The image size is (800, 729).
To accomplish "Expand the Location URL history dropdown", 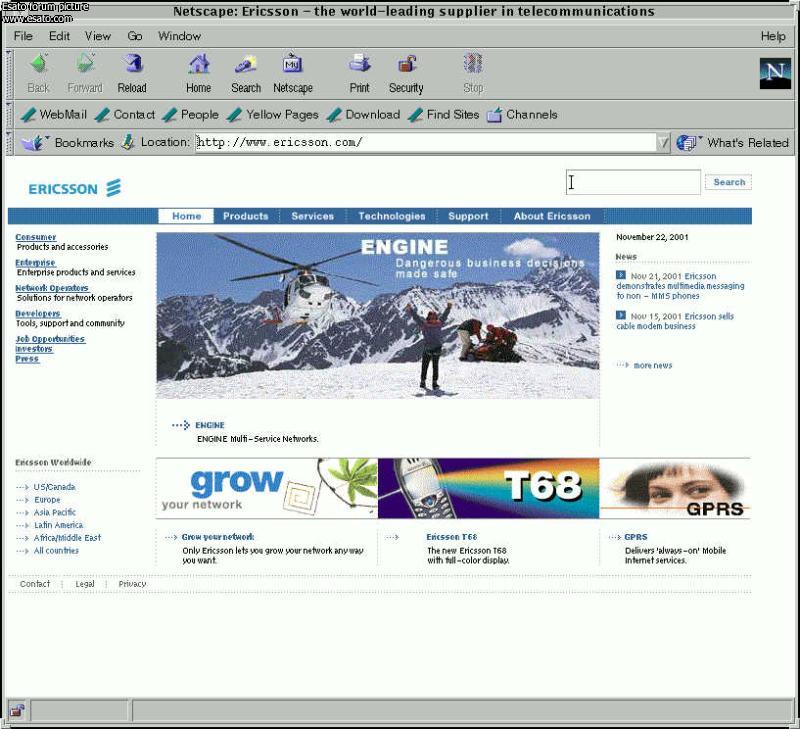I will [663, 143].
